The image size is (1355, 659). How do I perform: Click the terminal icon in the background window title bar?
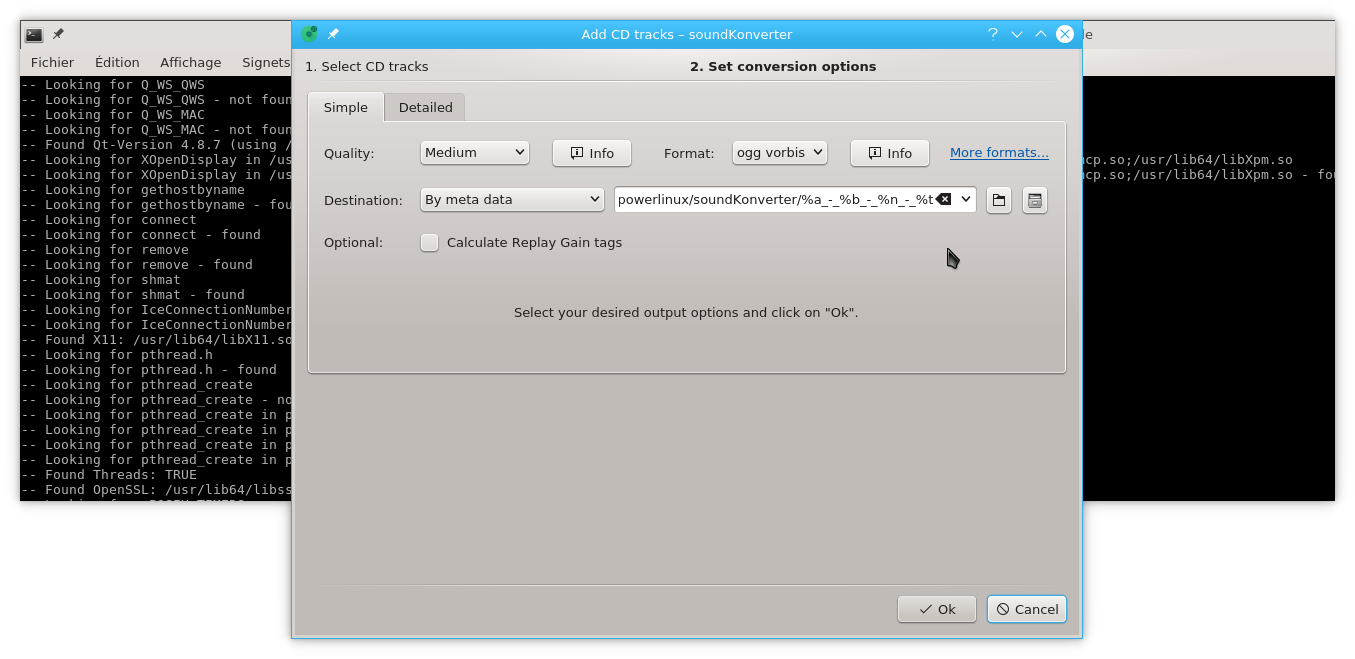coord(34,34)
